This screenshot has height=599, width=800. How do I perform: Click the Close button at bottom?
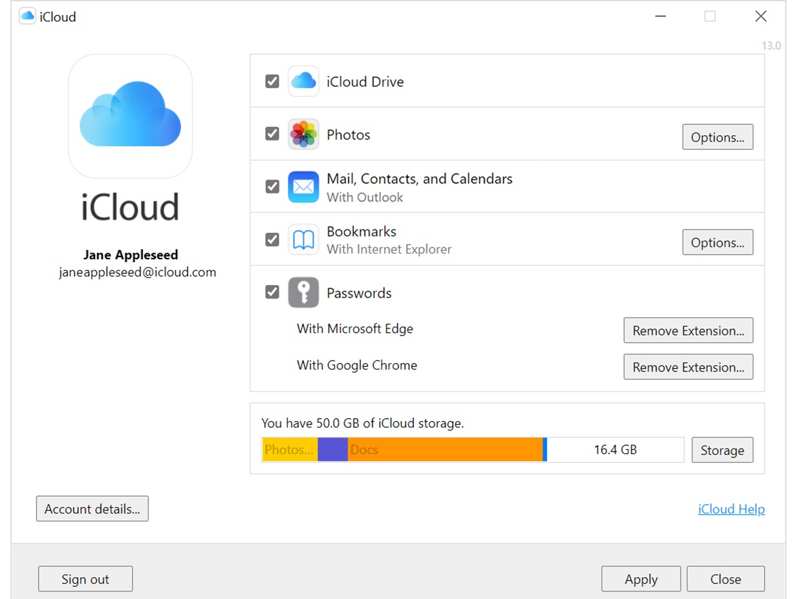click(726, 579)
